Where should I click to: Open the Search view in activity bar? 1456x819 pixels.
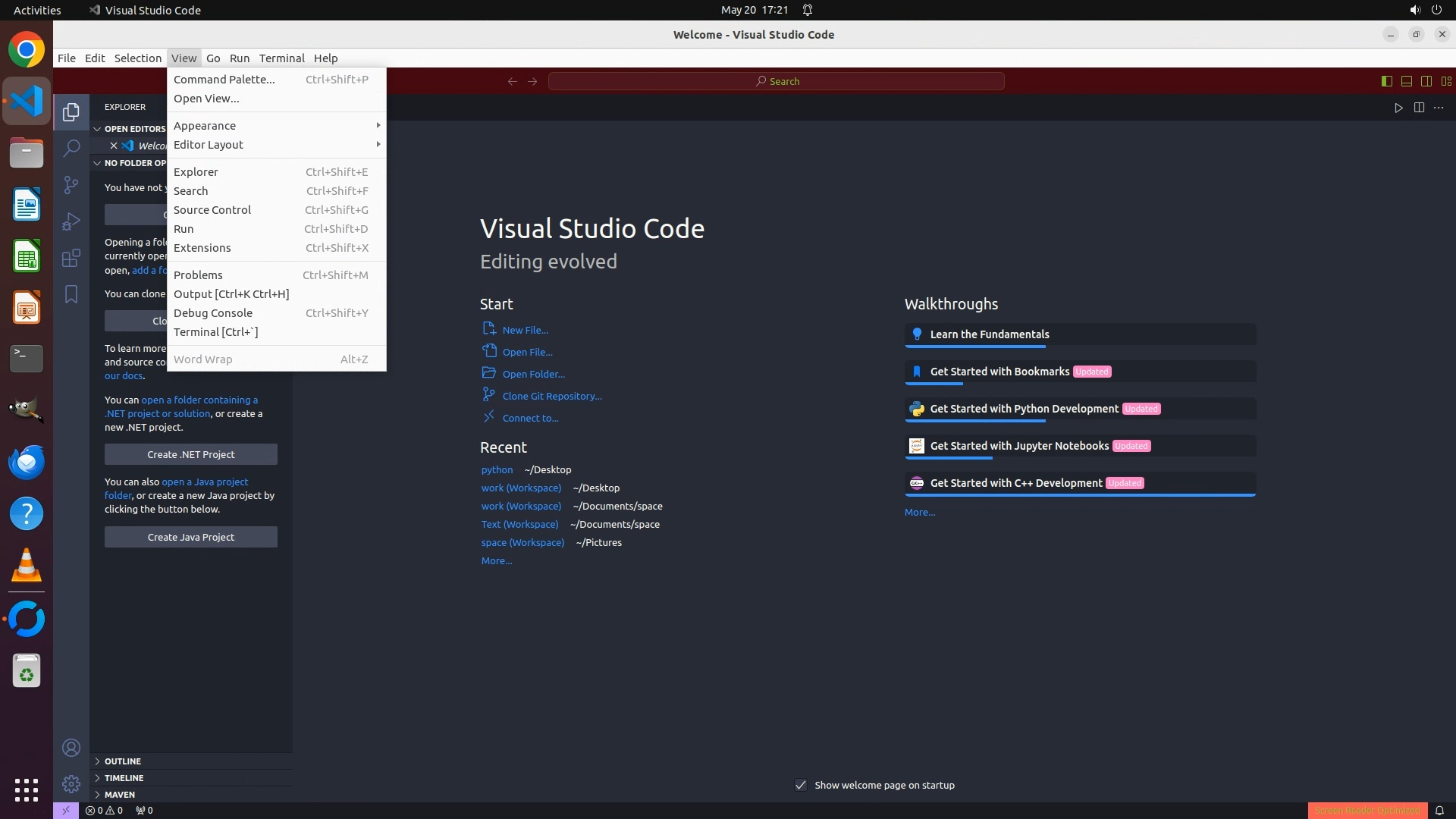click(x=71, y=148)
